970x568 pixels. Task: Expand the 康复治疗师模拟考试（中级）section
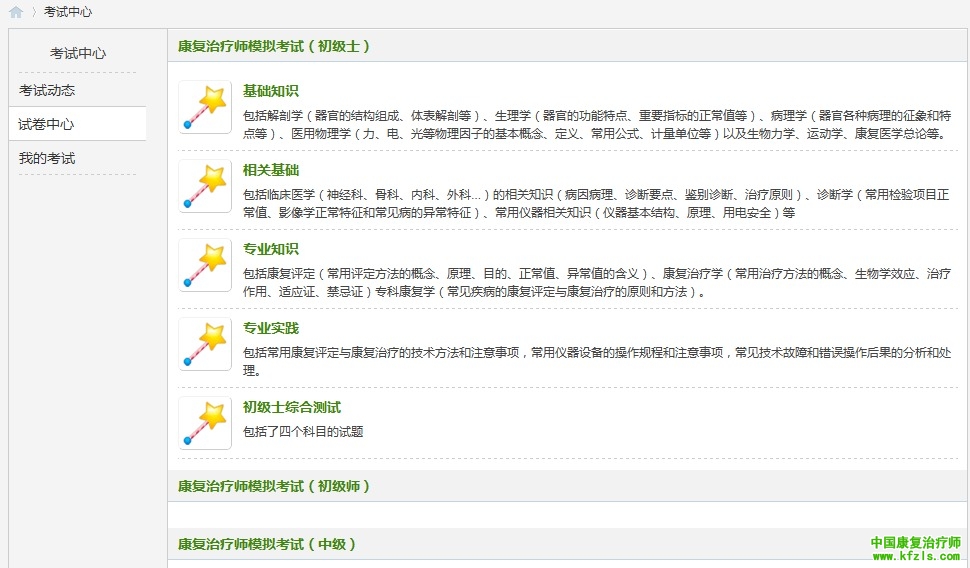(267, 544)
